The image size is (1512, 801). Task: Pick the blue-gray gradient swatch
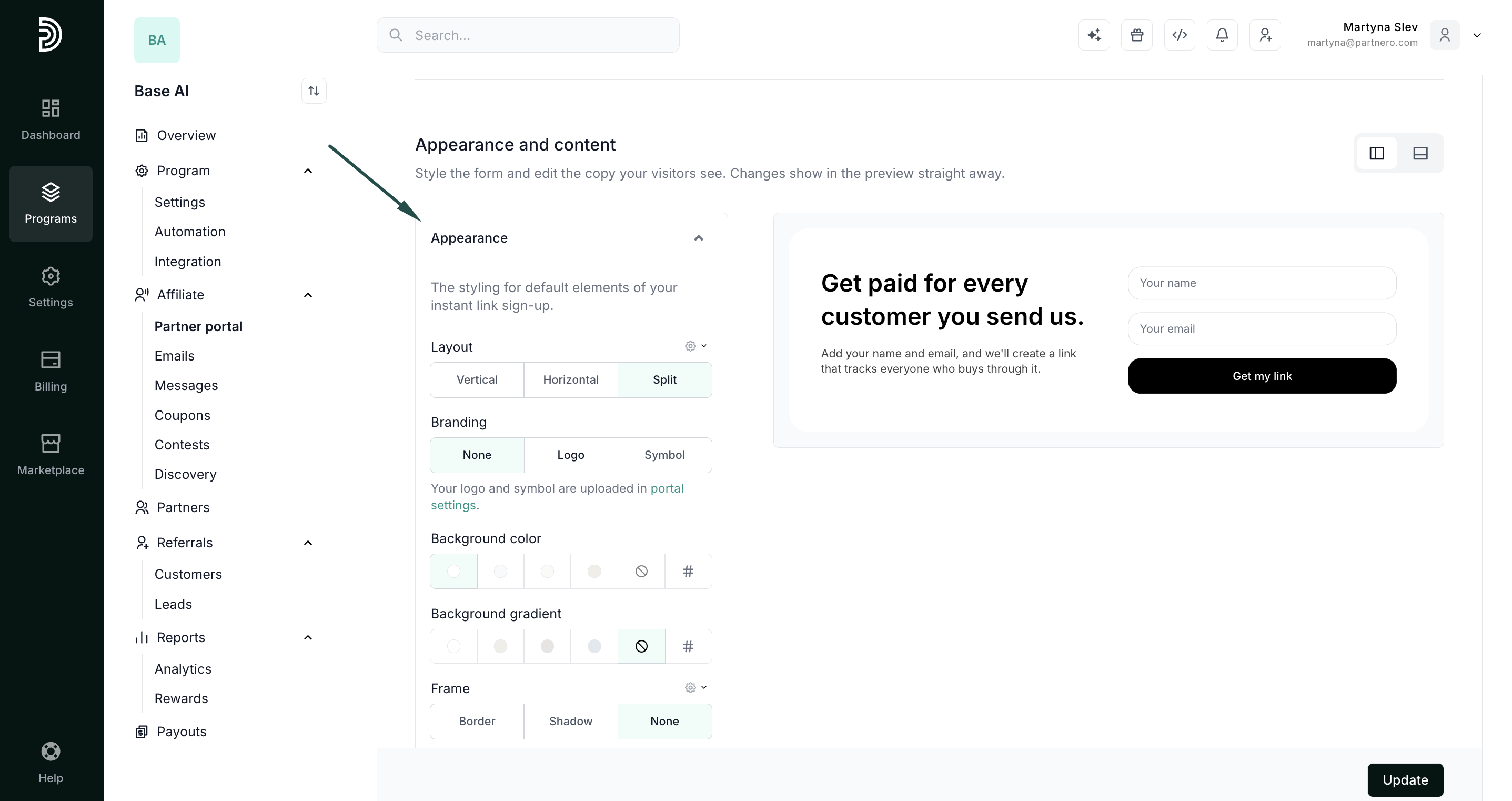[x=594, y=647]
